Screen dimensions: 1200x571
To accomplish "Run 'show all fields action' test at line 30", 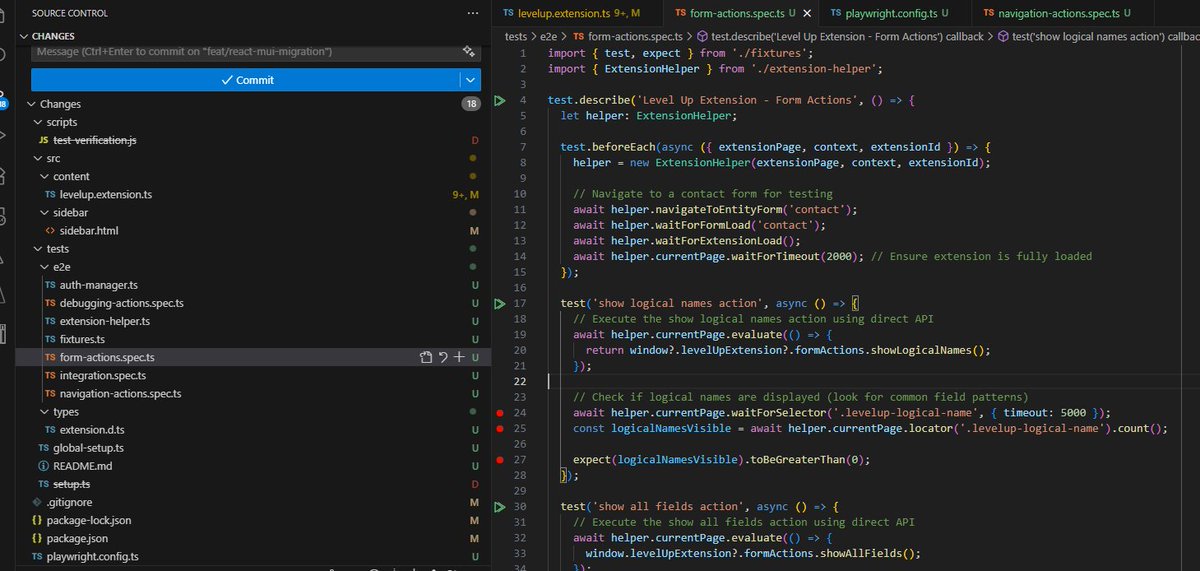I will click(500, 507).
